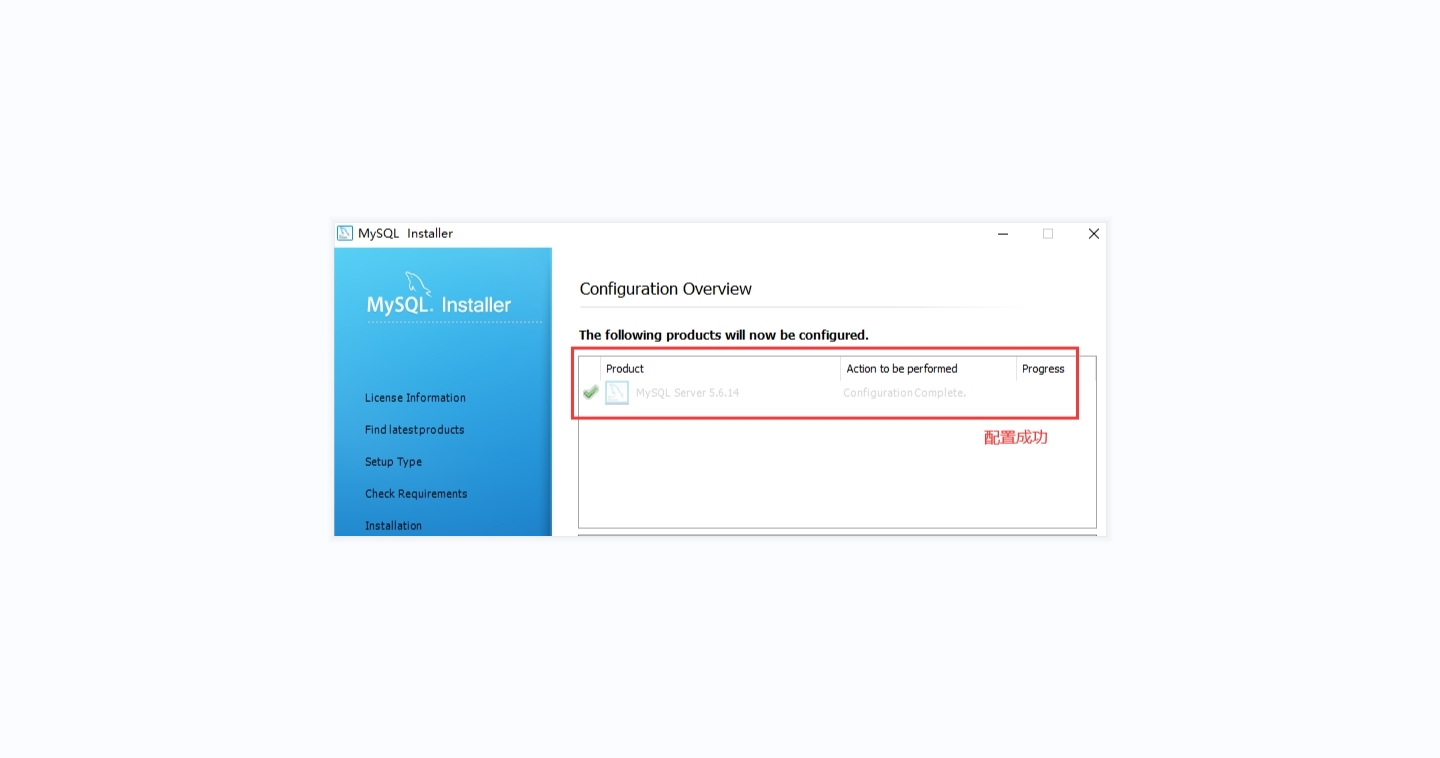
Task: Maximize the MySQL Installer window
Action: point(1048,234)
